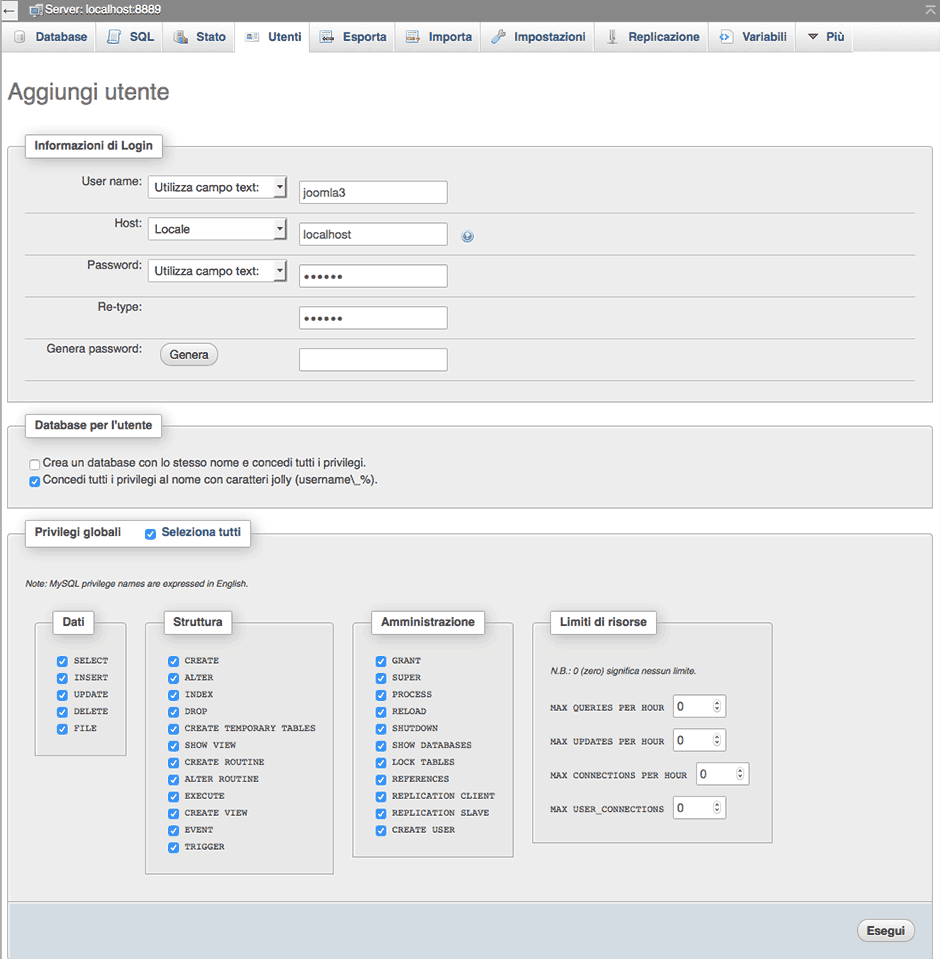Click the Esporta tab icon

click(x=327, y=37)
